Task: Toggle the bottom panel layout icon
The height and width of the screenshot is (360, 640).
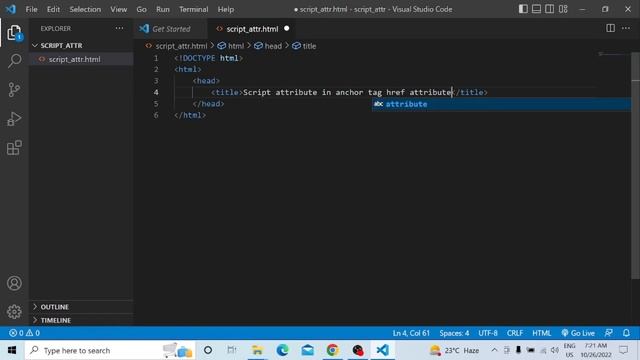Action: click(x=536, y=9)
